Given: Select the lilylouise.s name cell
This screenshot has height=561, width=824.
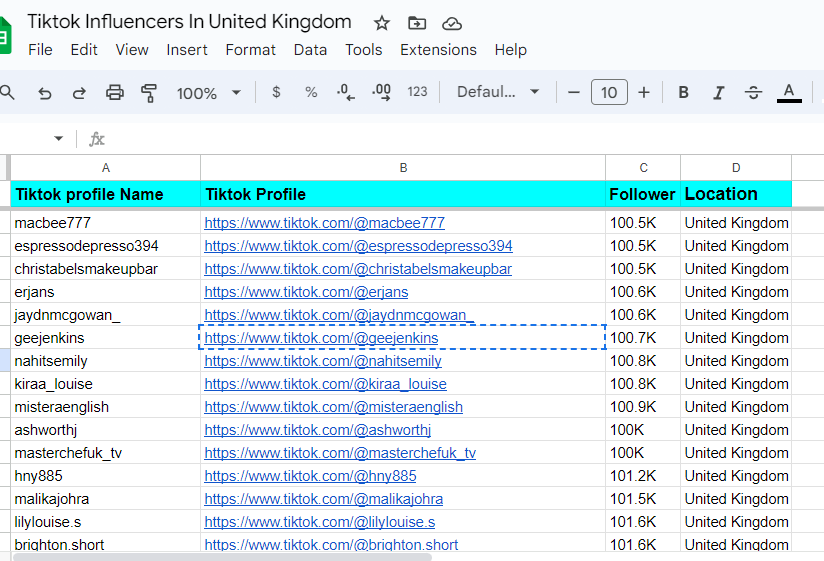Looking at the screenshot, I should [106, 522].
